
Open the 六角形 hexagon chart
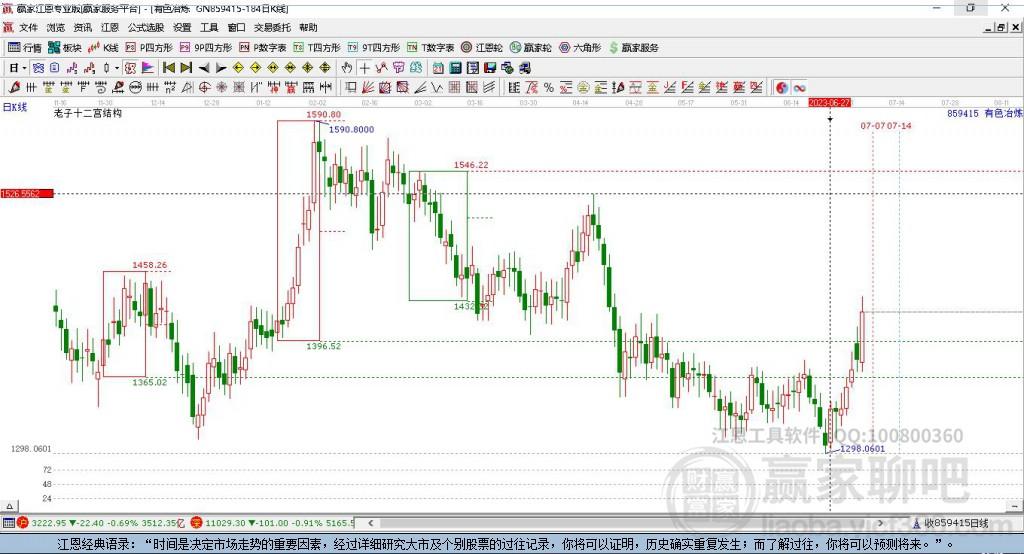(579, 47)
